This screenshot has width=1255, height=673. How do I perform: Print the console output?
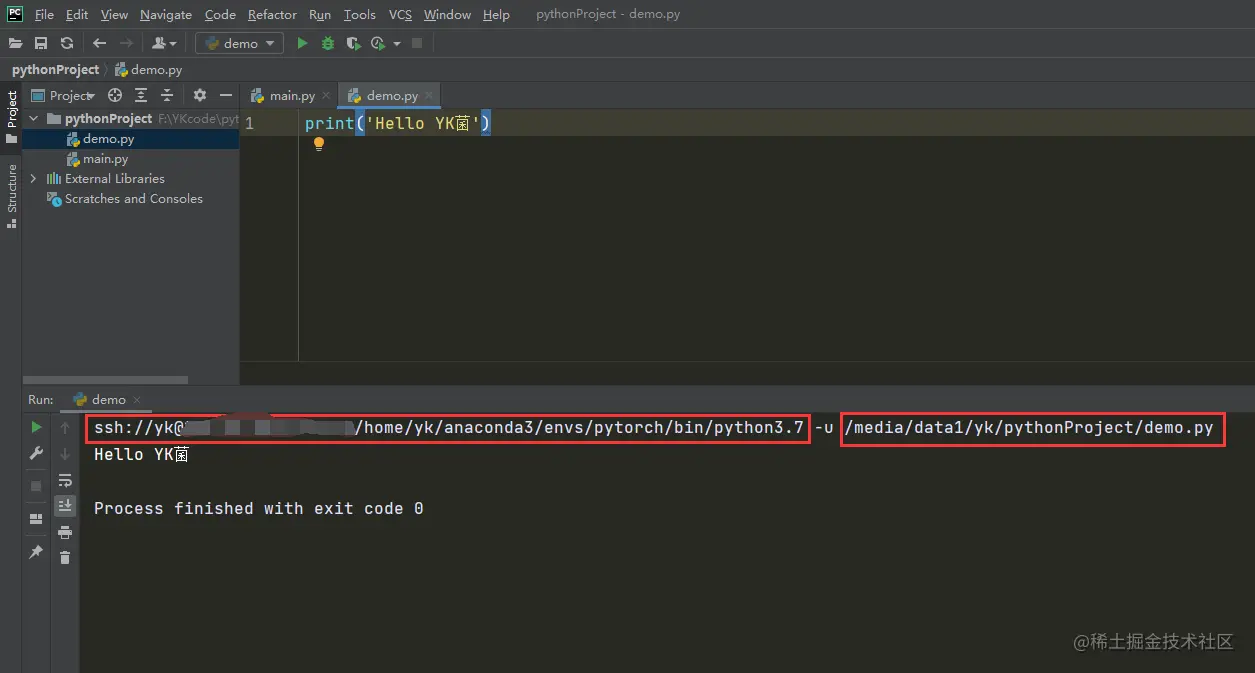click(65, 532)
